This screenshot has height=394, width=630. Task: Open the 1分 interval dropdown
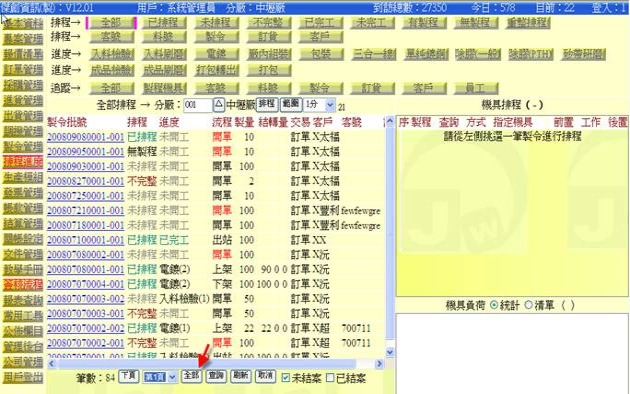tap(319, 105)
